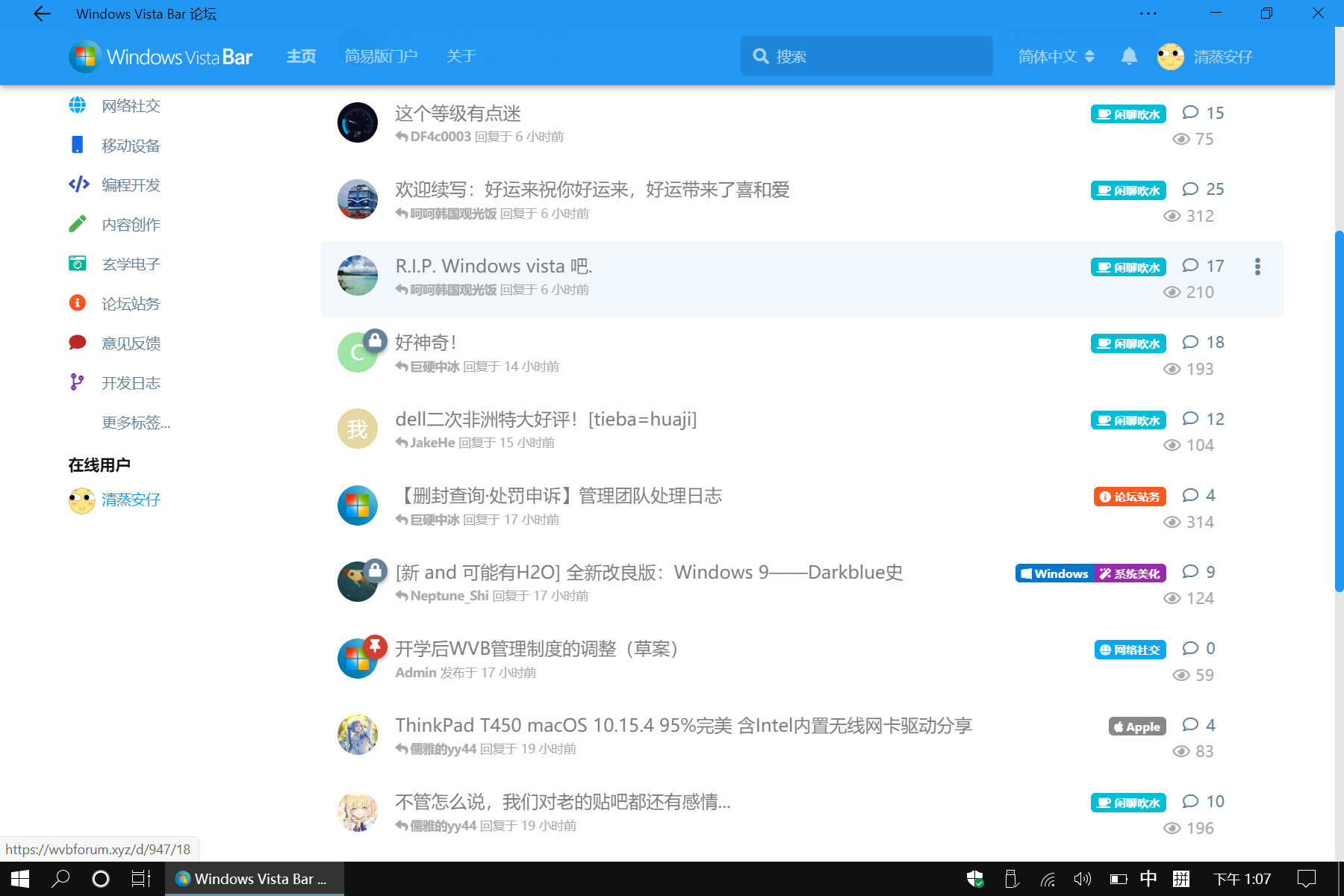1344x896 pixels.
Task: Open Cortana circle on taskbar
Action: pos(101,879)
